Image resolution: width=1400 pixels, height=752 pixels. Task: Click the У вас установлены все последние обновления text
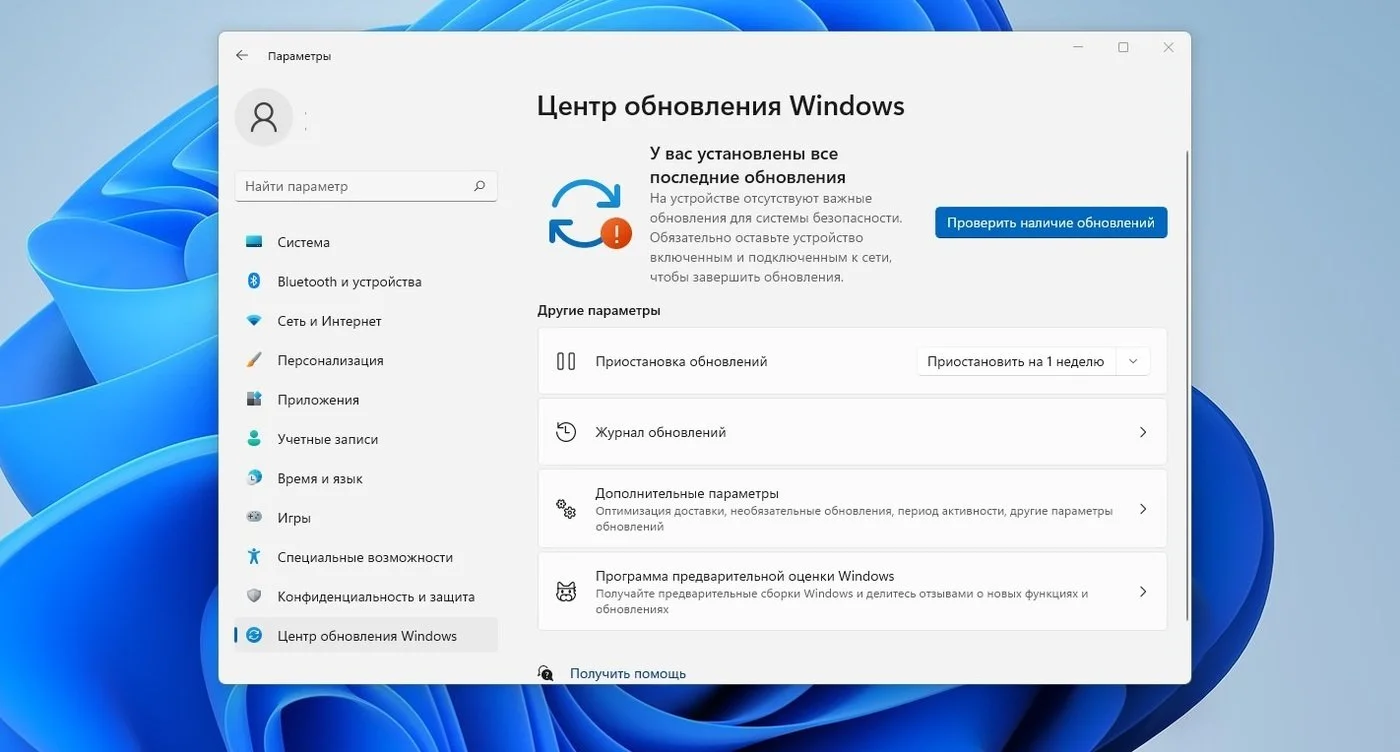[747, 165]
